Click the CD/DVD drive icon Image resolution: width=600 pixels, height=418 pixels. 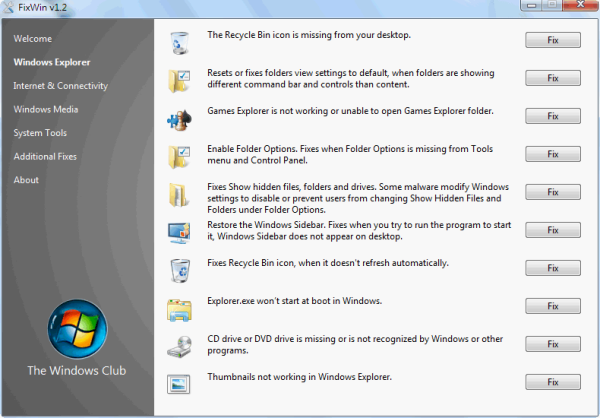click(x=179, y=347)
